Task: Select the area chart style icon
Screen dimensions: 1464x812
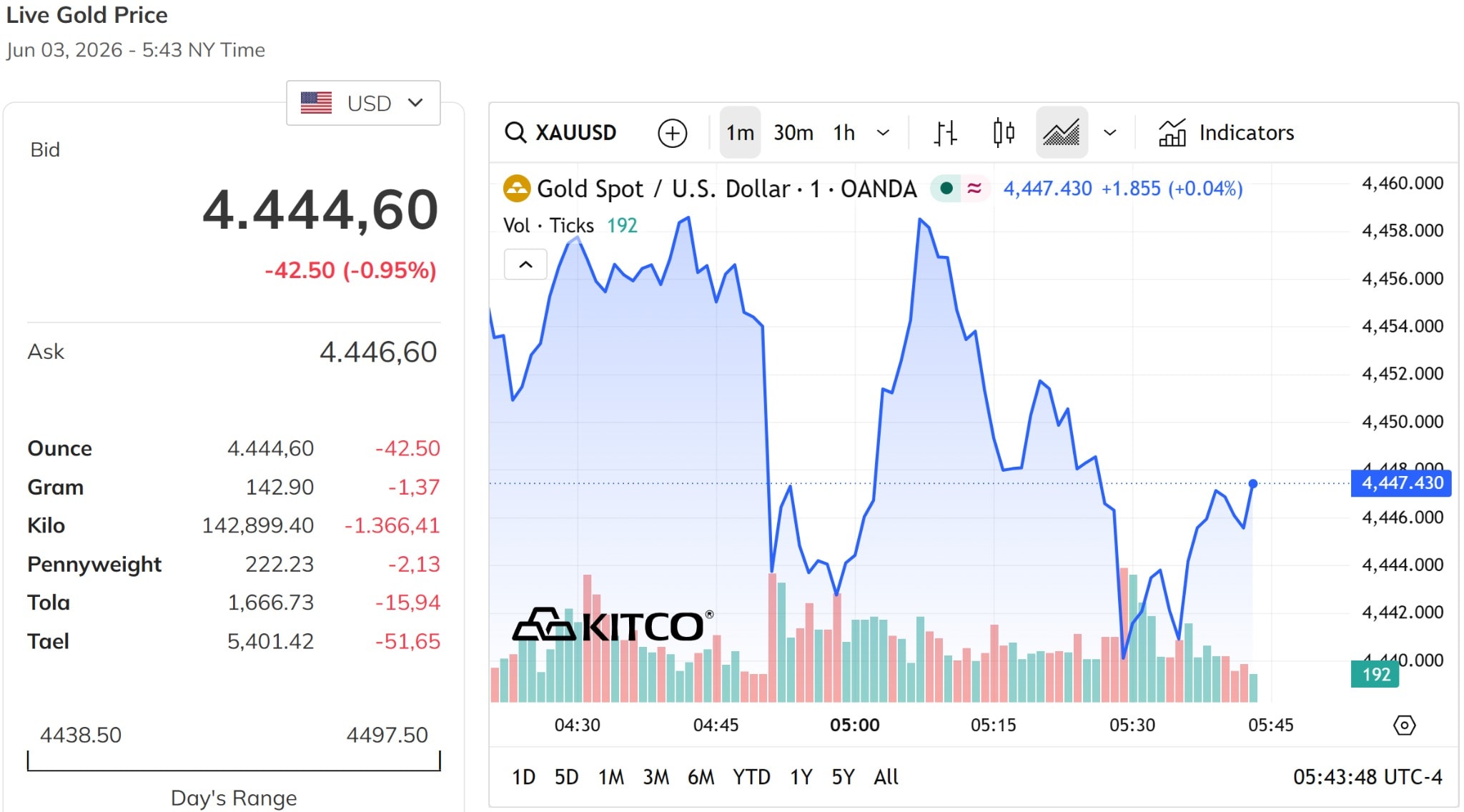Action: coord(1062,133)
